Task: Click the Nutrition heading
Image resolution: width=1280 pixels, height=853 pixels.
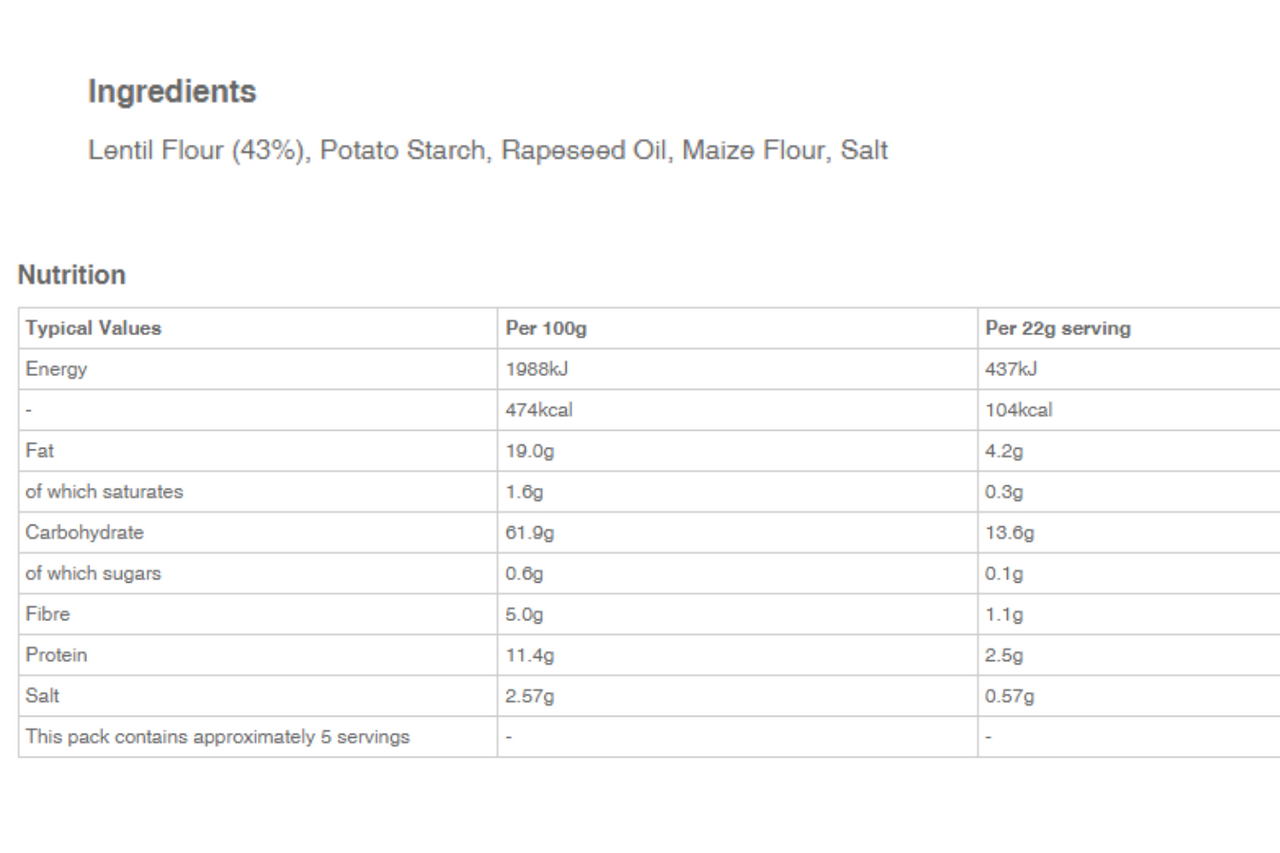Action: (x=72, y=275)
